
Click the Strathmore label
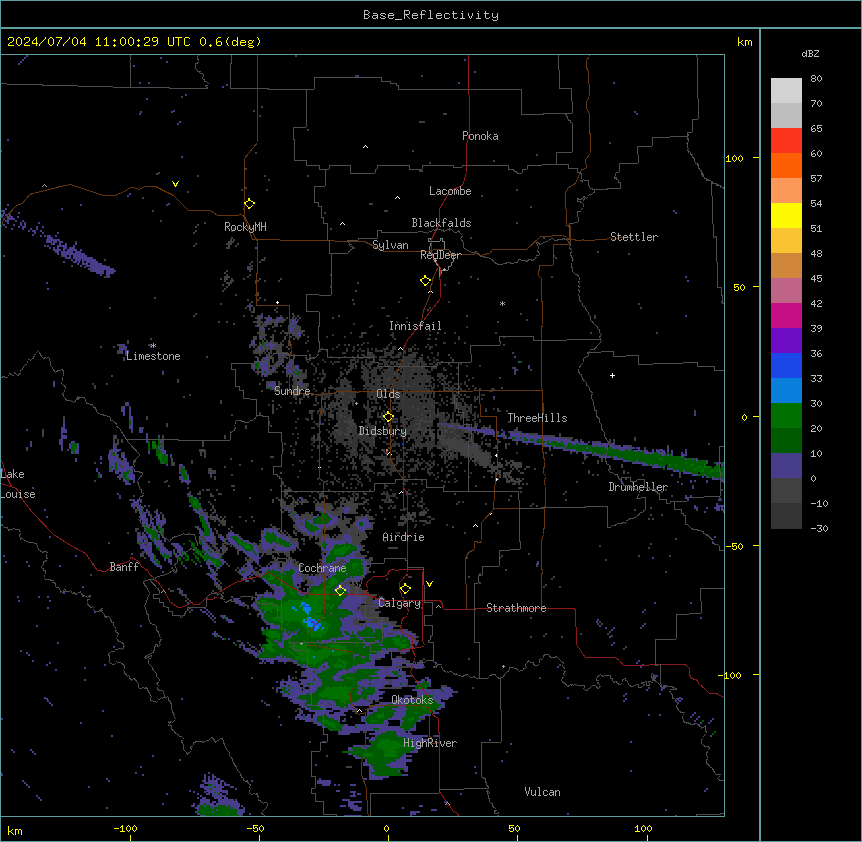point(516,608)
